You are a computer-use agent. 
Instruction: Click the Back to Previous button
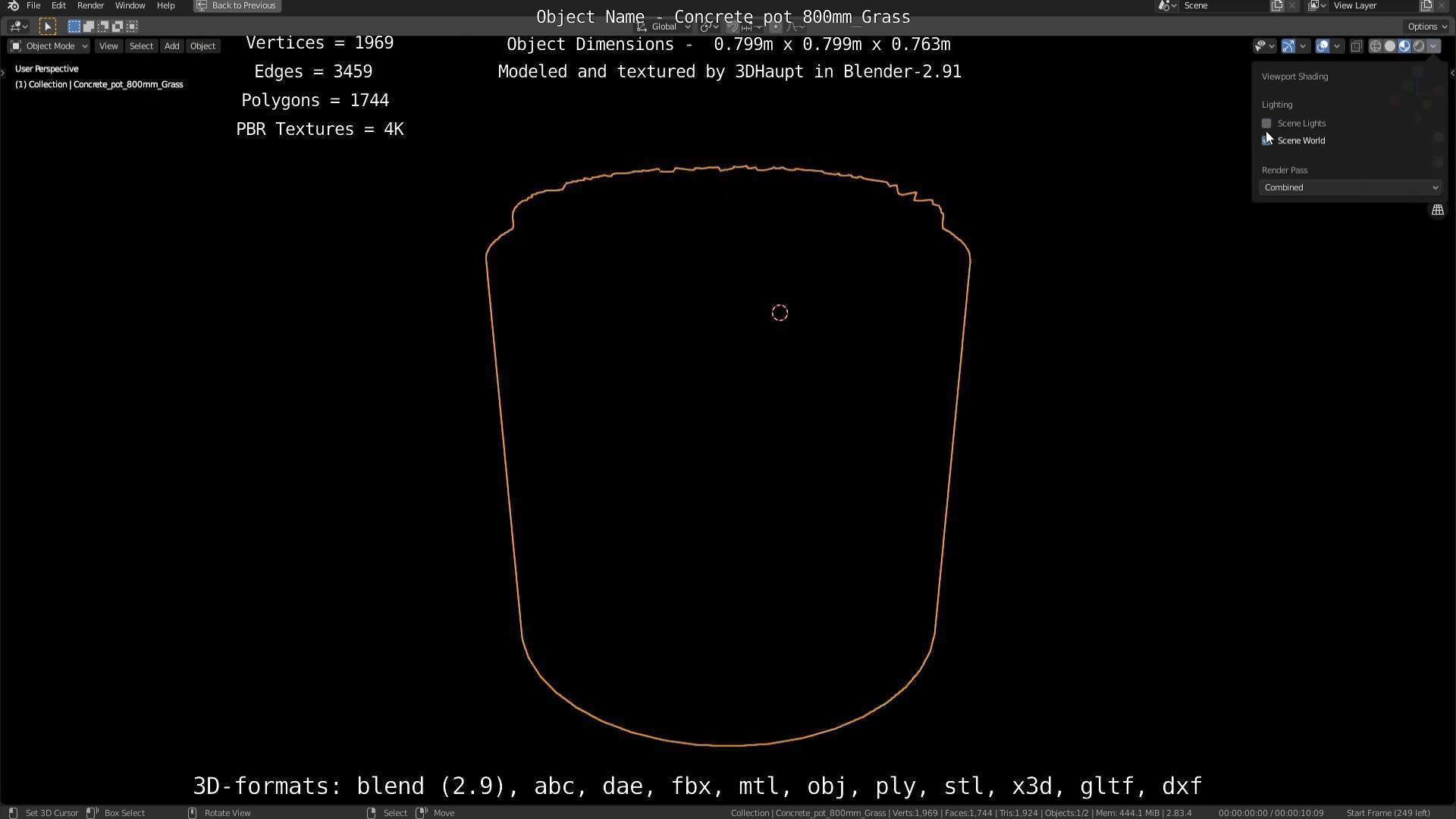tap(237, 5)
